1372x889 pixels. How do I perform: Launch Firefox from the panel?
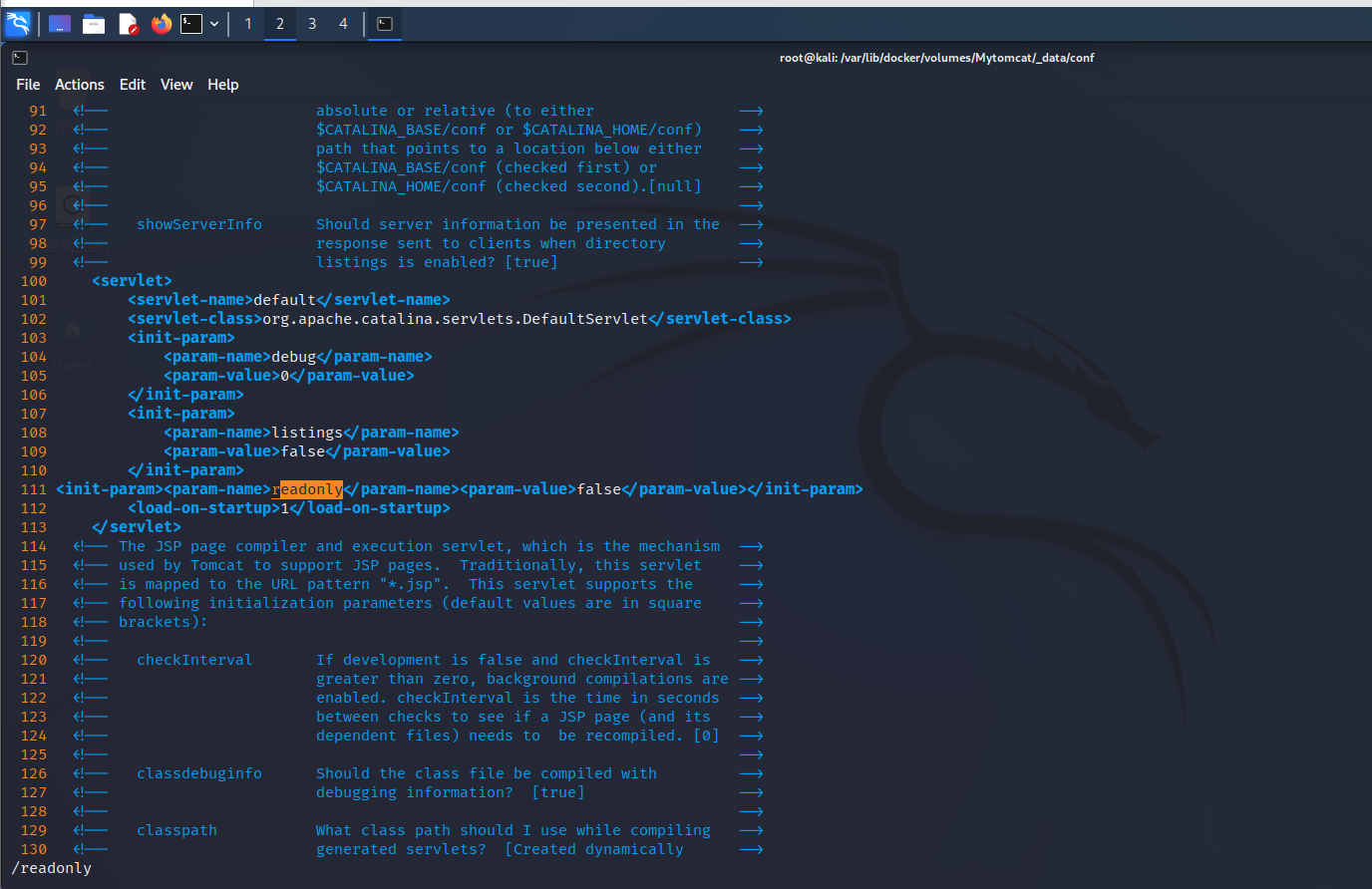162,24
